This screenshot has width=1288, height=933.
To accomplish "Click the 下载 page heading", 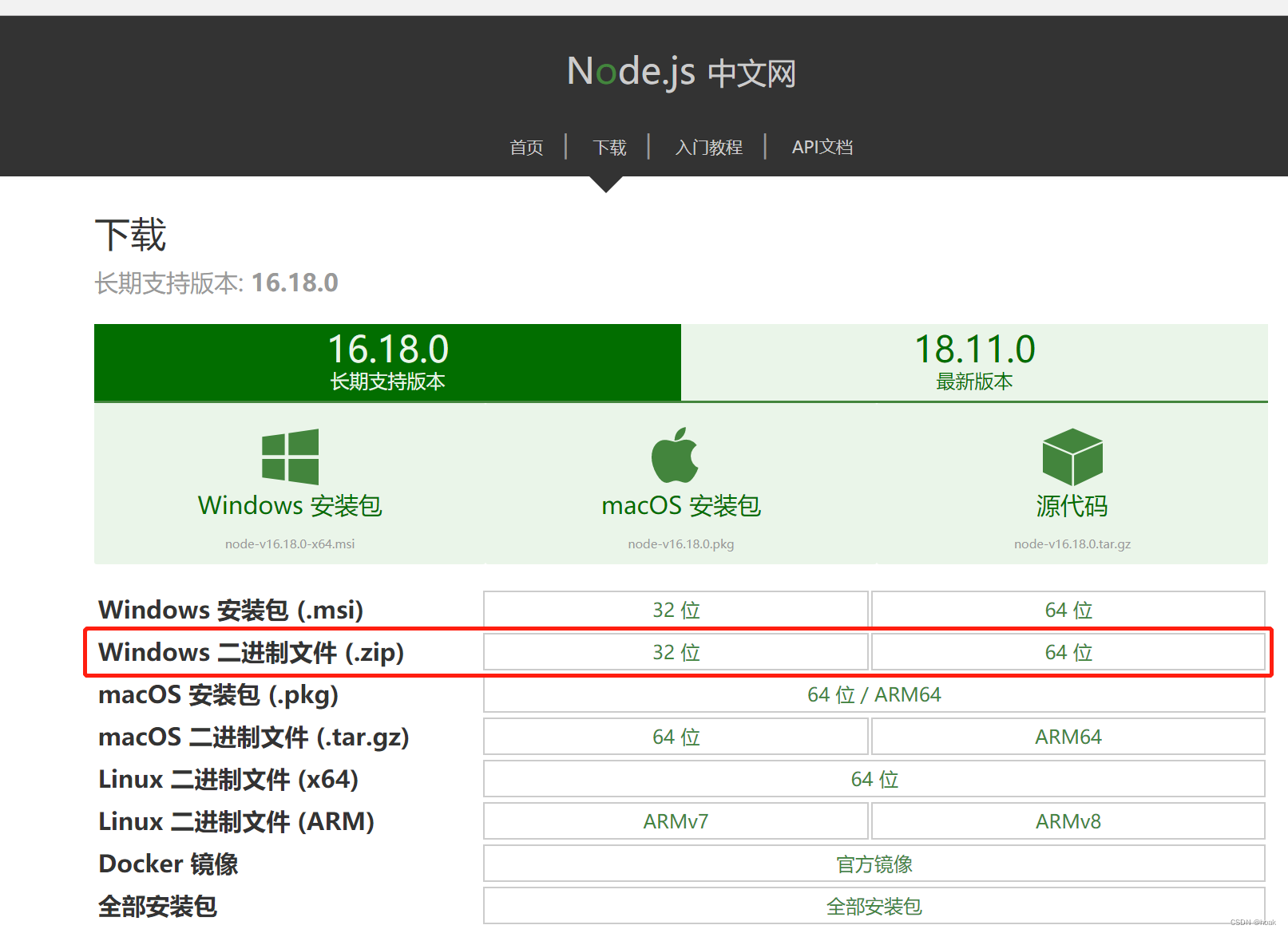I will tap(130, 235).
